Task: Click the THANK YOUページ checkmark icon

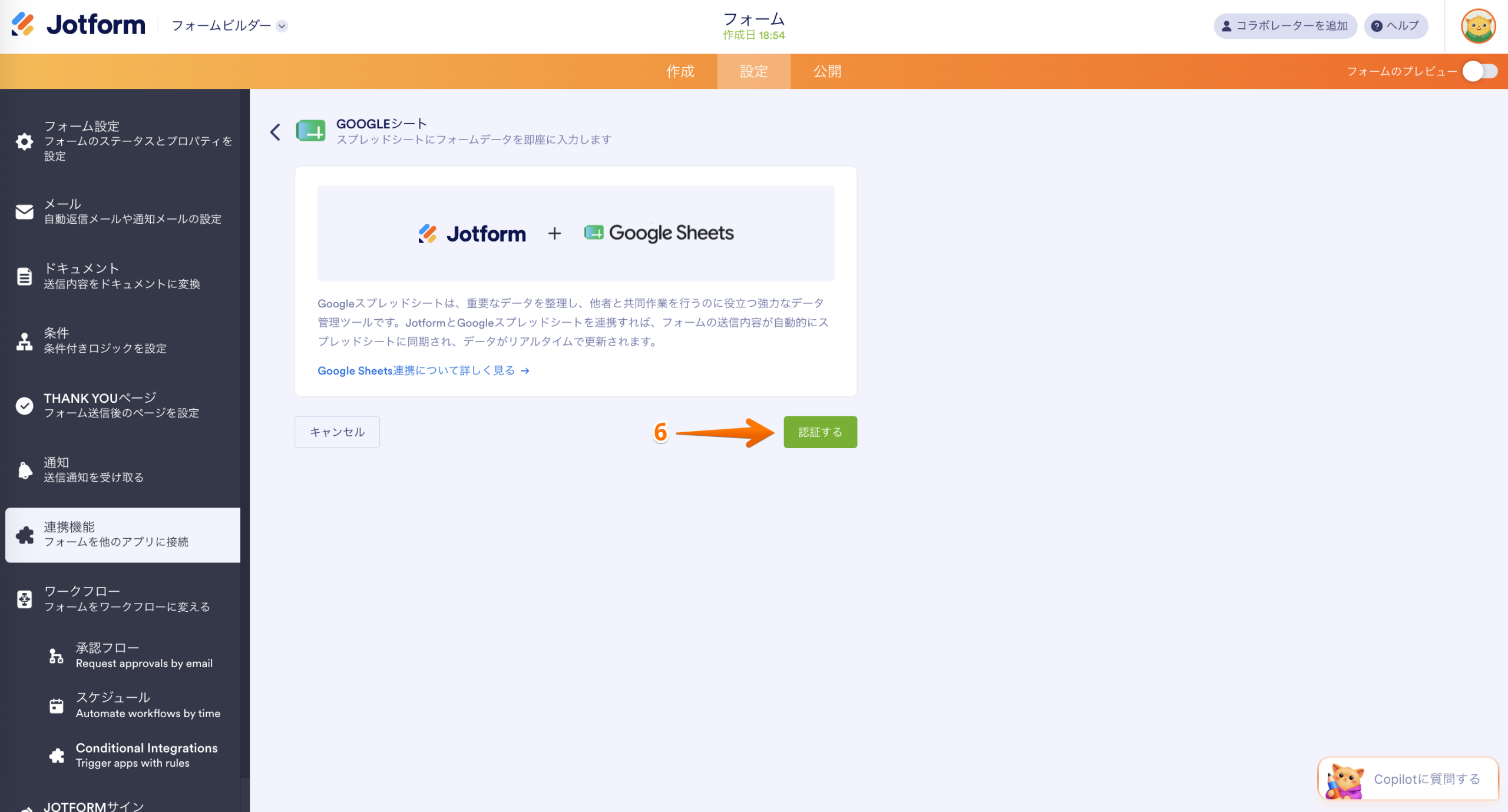Action: point(24,406)
